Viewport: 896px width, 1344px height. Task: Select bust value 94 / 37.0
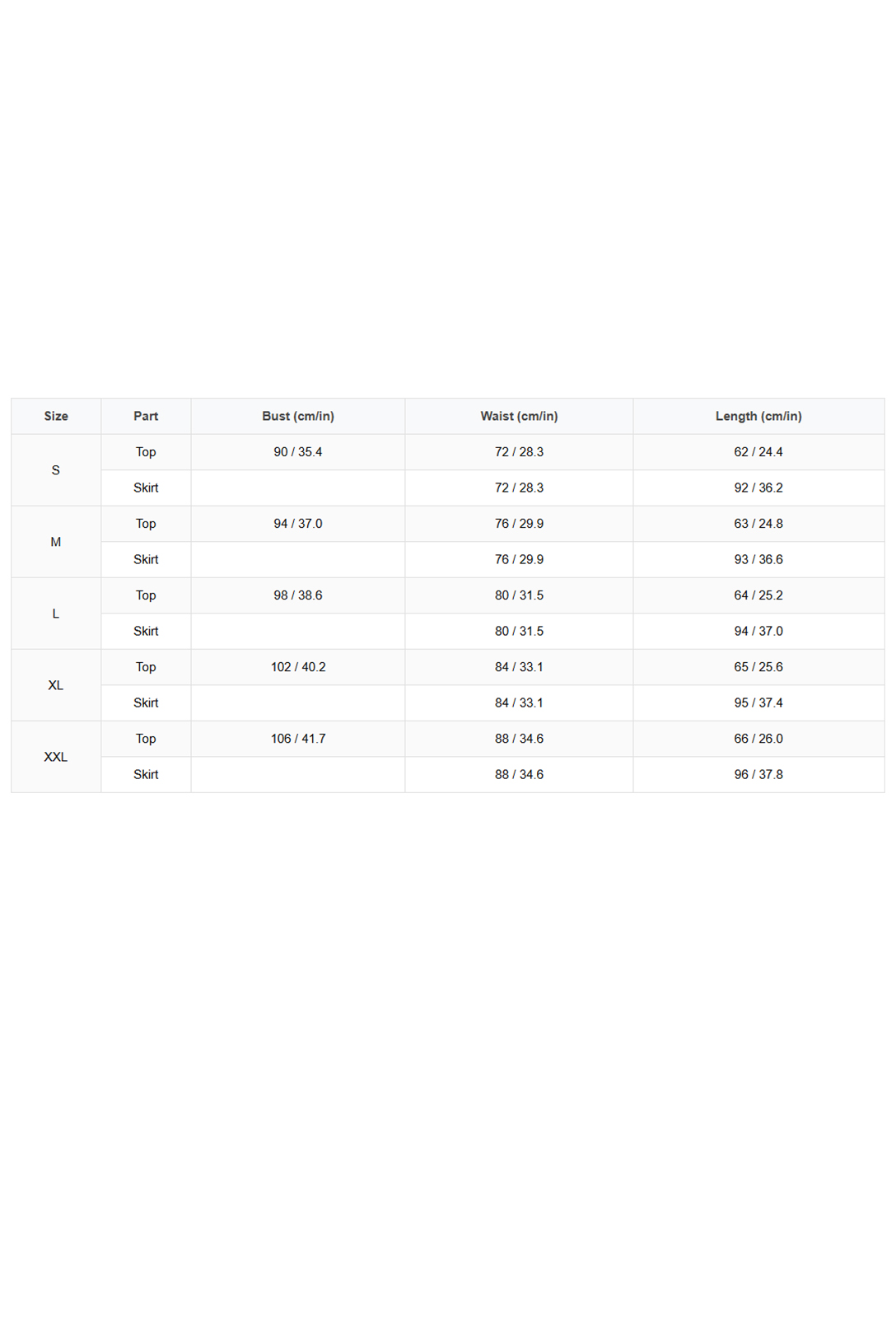[x=298, y=524]
